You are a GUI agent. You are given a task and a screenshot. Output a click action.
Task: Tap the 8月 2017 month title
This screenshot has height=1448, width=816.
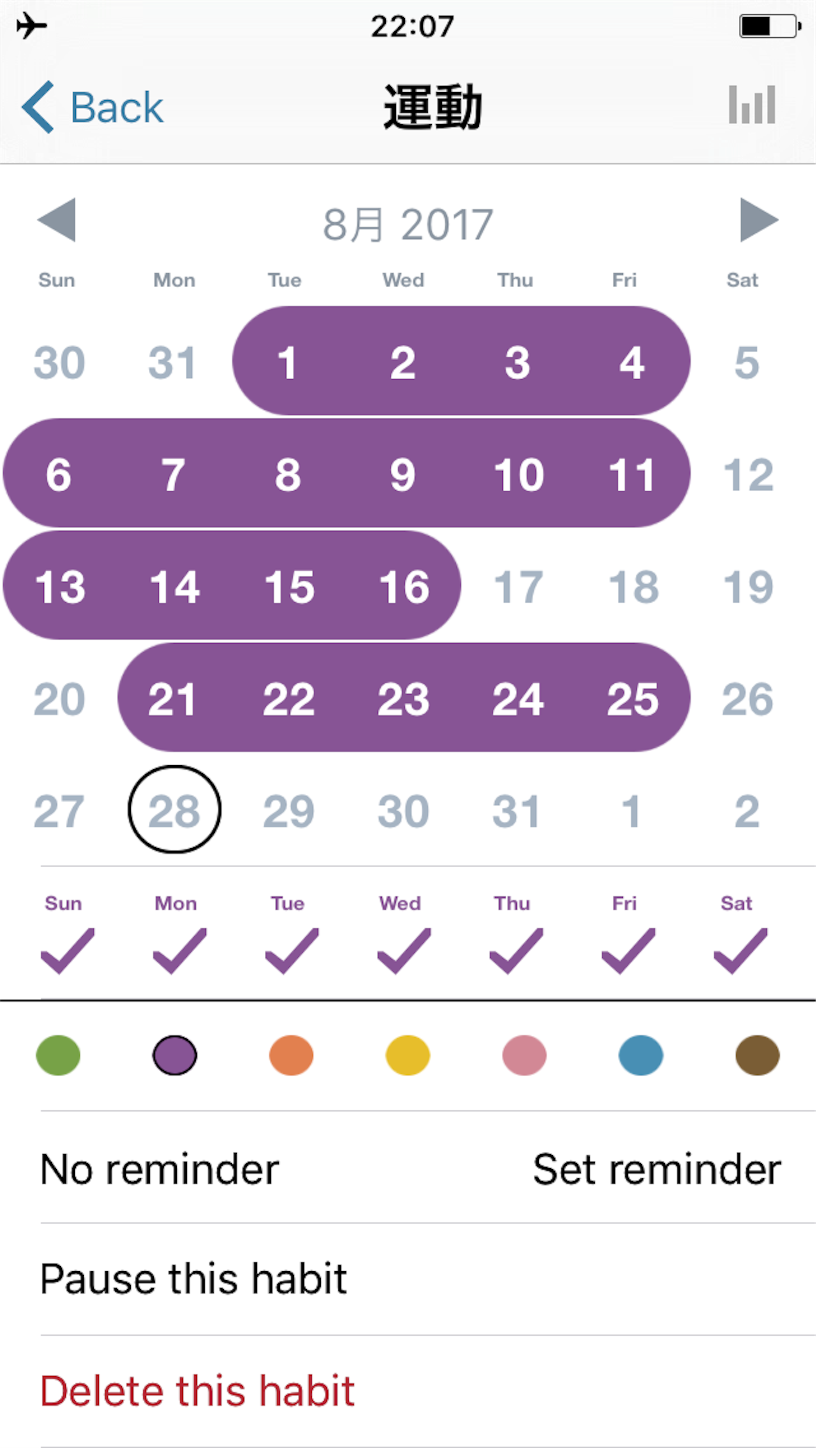408,225
